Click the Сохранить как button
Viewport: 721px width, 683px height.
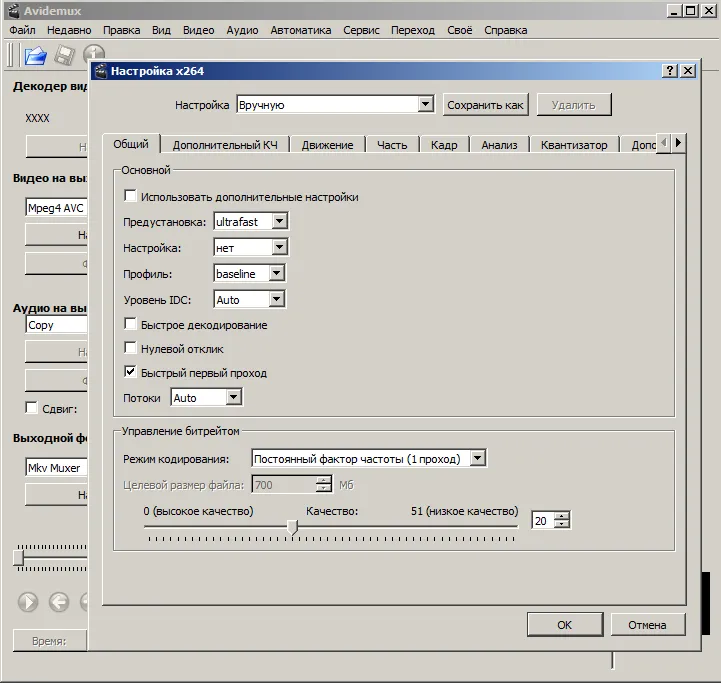tap(486, 105)
